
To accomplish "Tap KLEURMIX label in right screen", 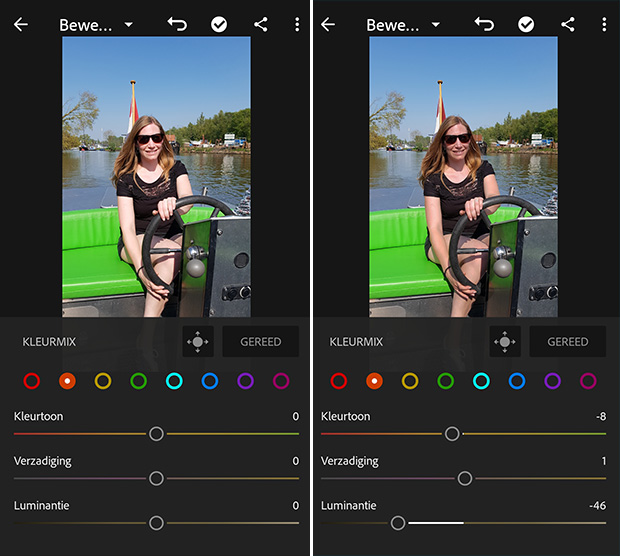I will (x=356, y=342).
